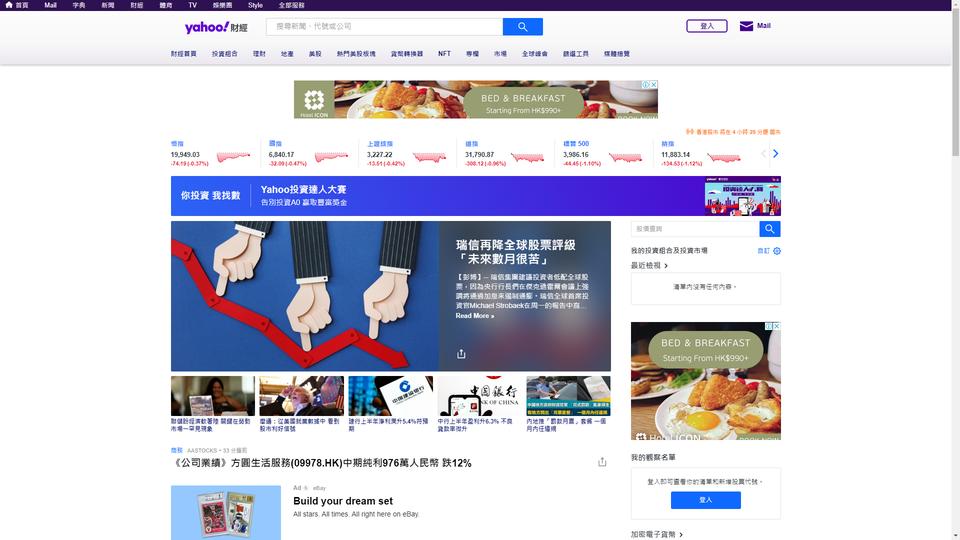Focus the sidebar stock quote search field
This screenshot has height=540, width=960.
click(x=695, y=229)
